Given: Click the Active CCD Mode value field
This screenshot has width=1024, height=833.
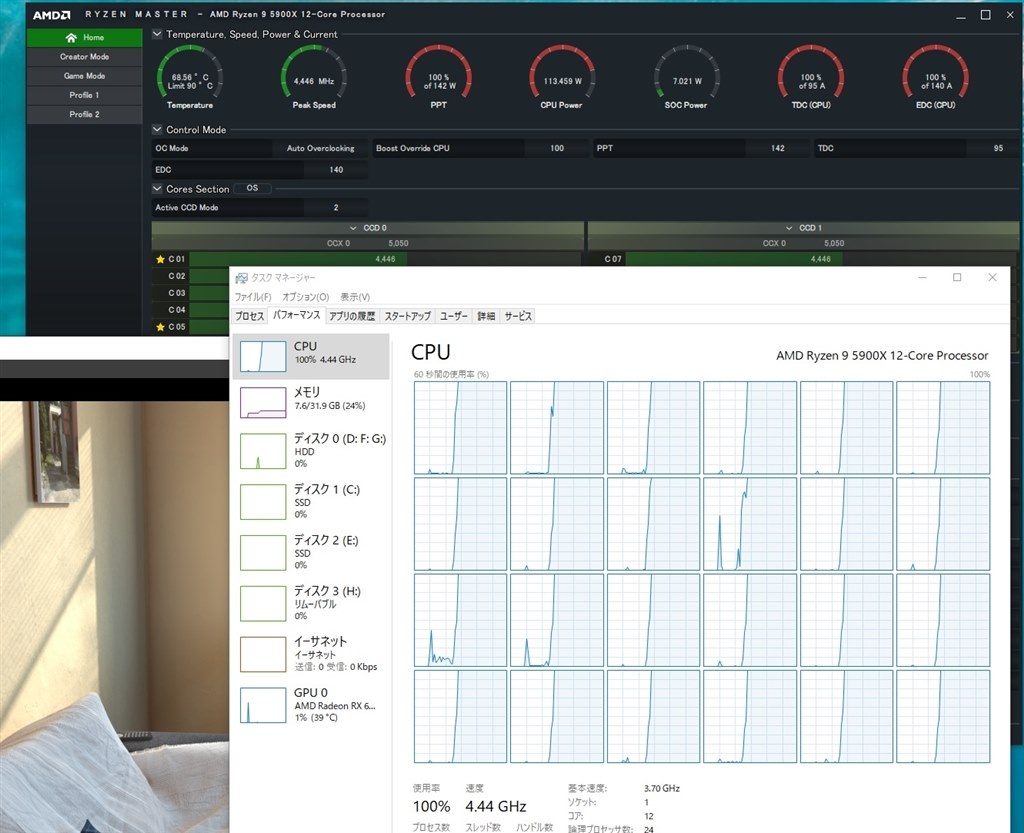Looking at the screenshot, I should (x=336, y=208).
